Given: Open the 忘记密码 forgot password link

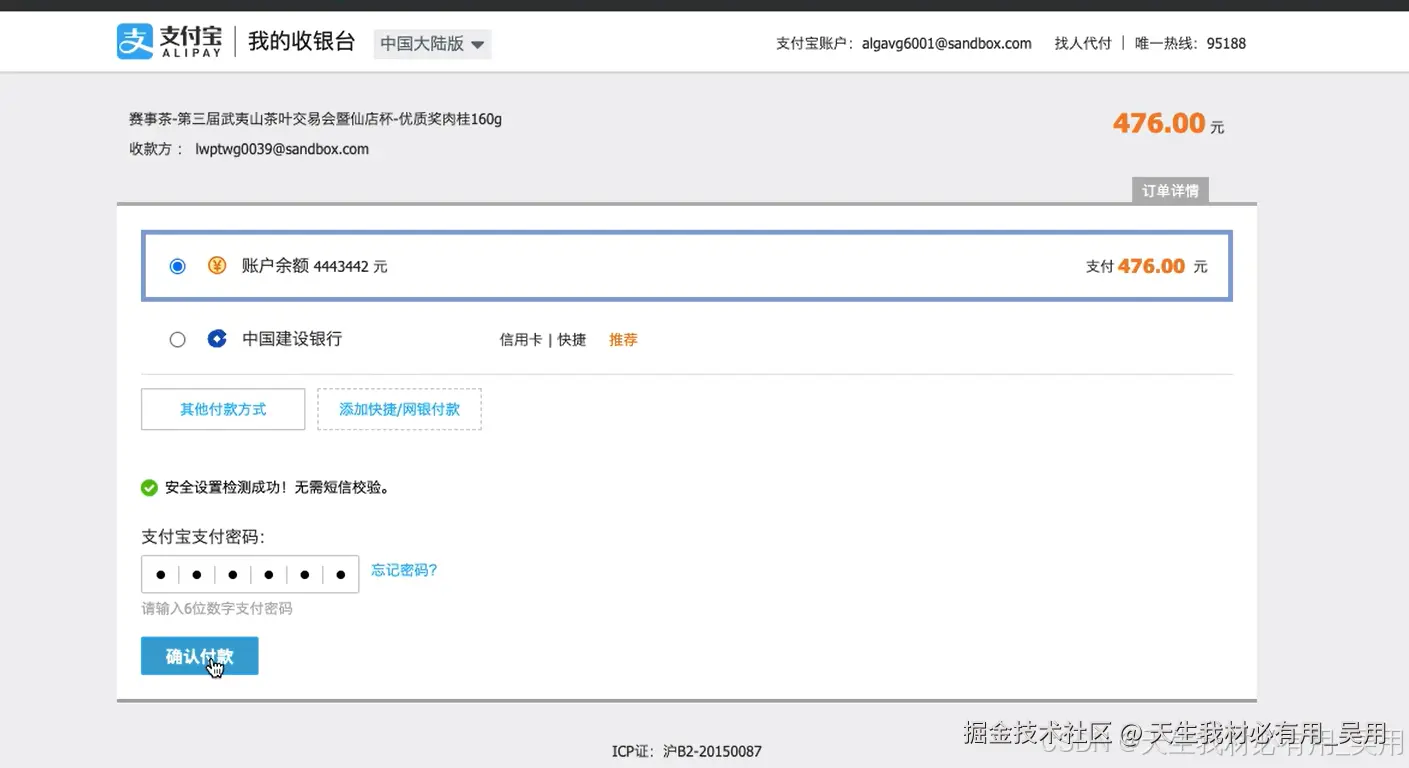Looking at the screenshot, I should point(404,569).
